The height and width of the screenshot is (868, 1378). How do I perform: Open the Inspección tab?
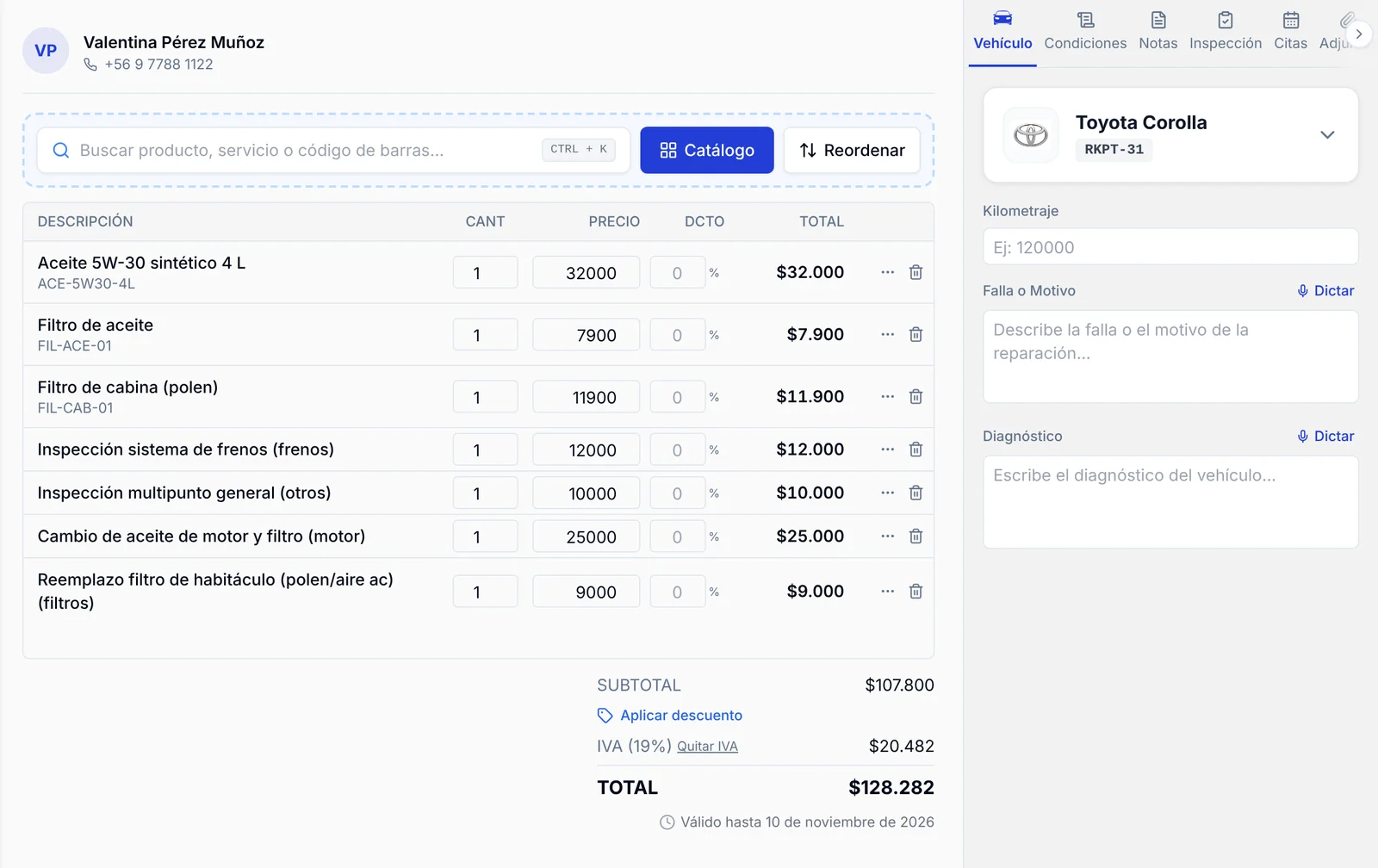pyautogui.click(x=1226, y=32)
